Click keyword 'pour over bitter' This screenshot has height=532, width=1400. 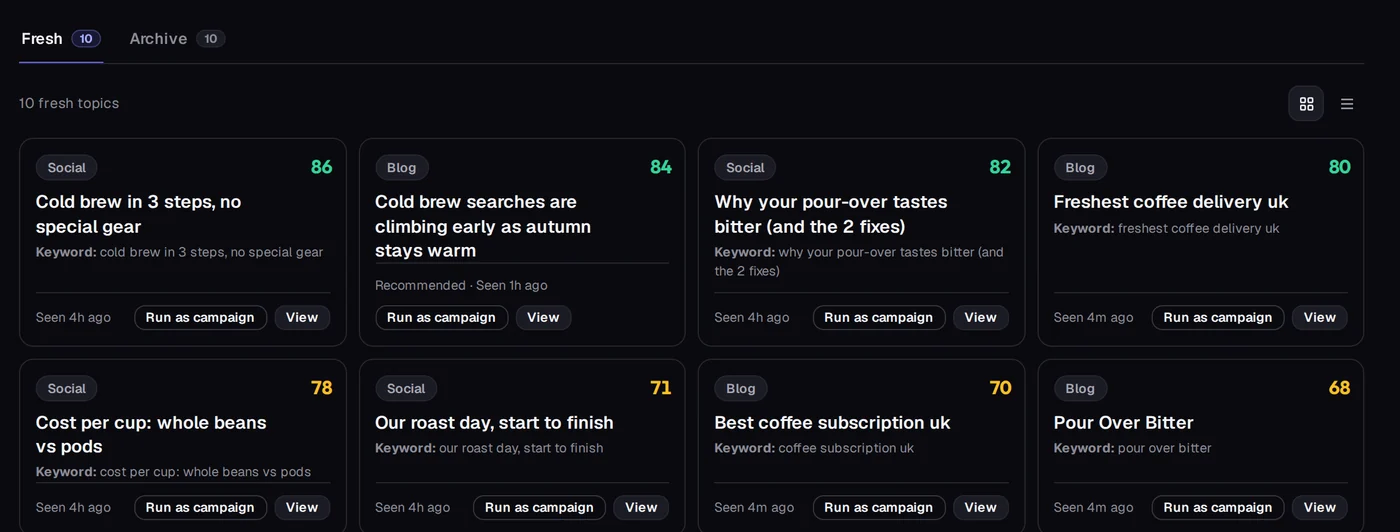(1165, 448)
